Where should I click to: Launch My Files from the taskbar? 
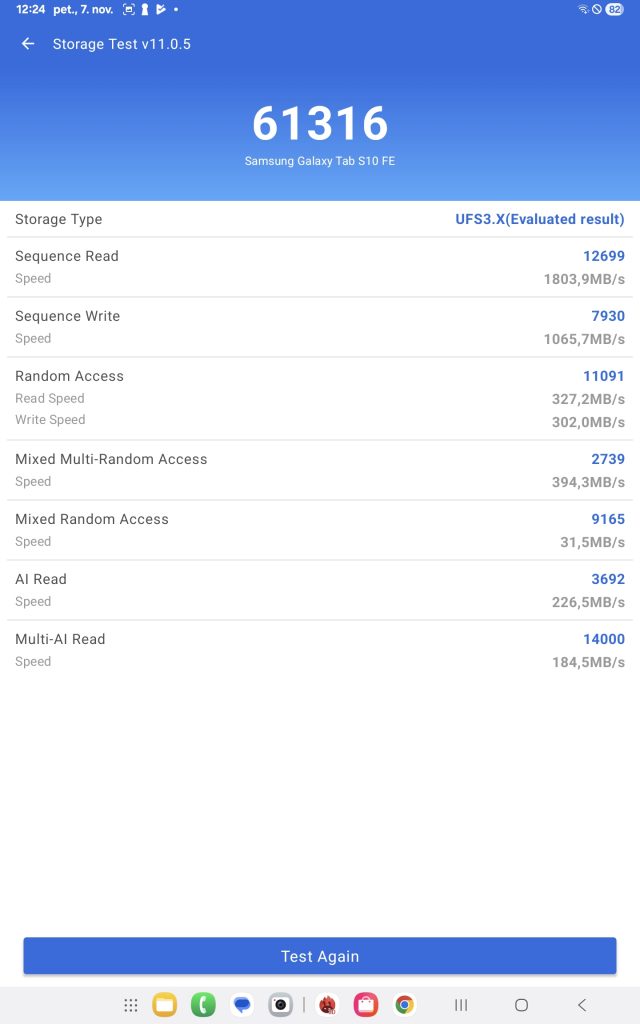click(x=165, y=1005)
